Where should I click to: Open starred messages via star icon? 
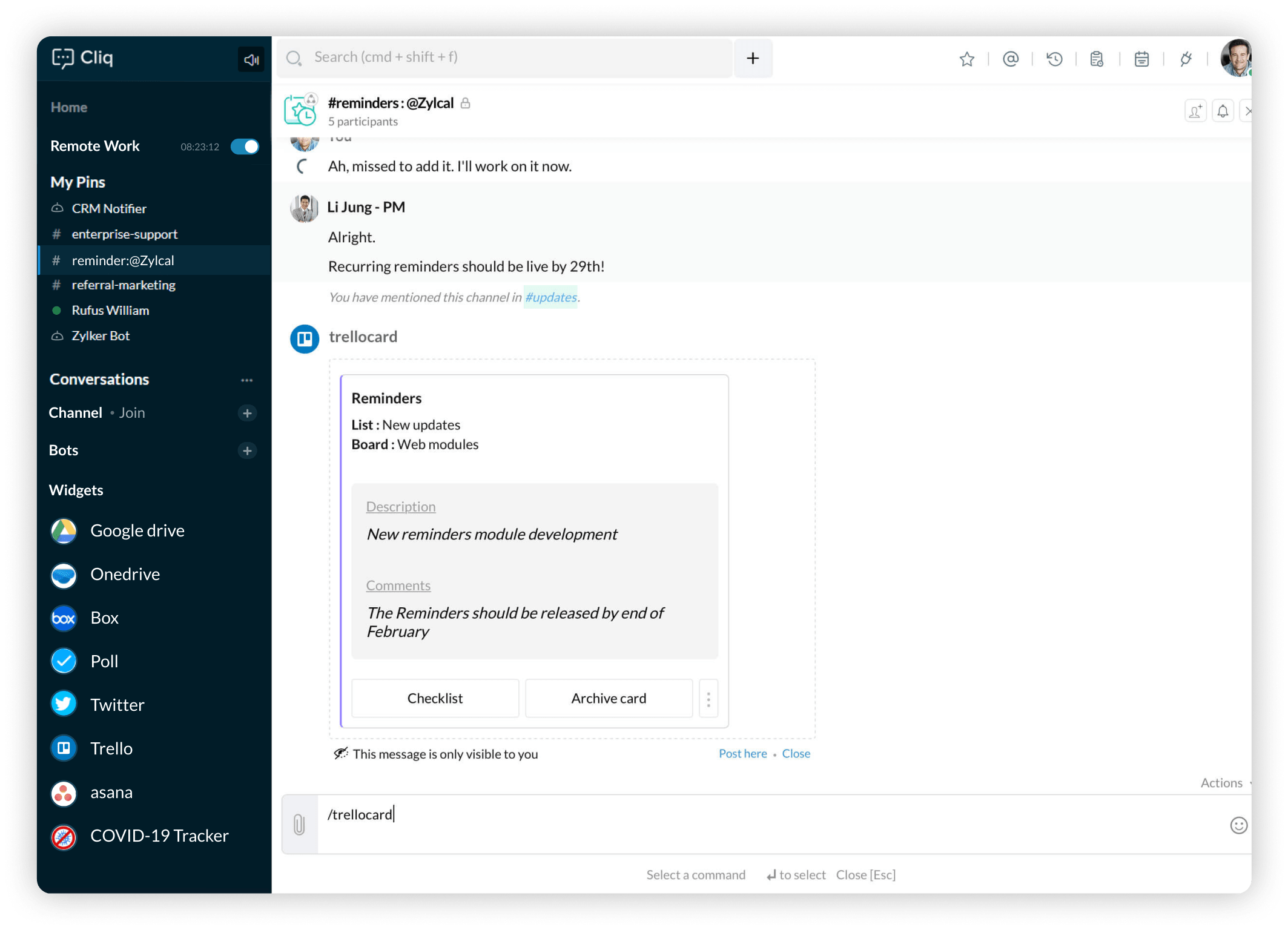967,59
